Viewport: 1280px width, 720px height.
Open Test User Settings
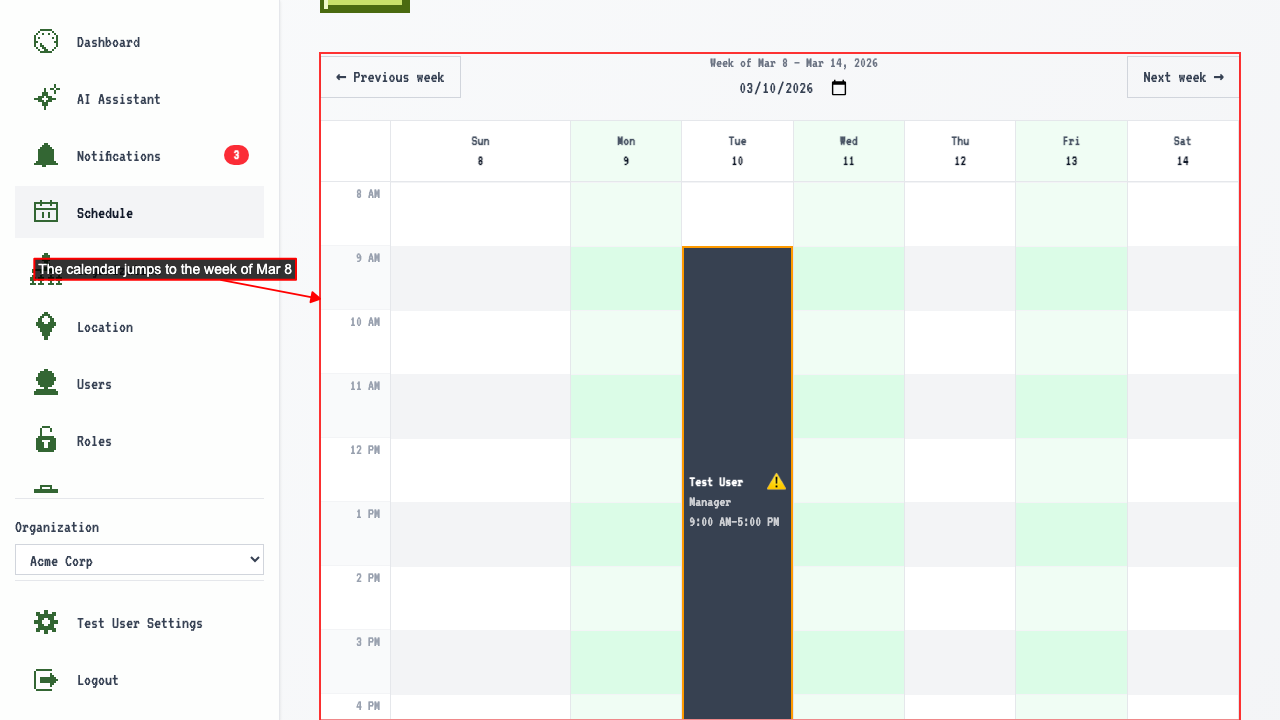139,623
